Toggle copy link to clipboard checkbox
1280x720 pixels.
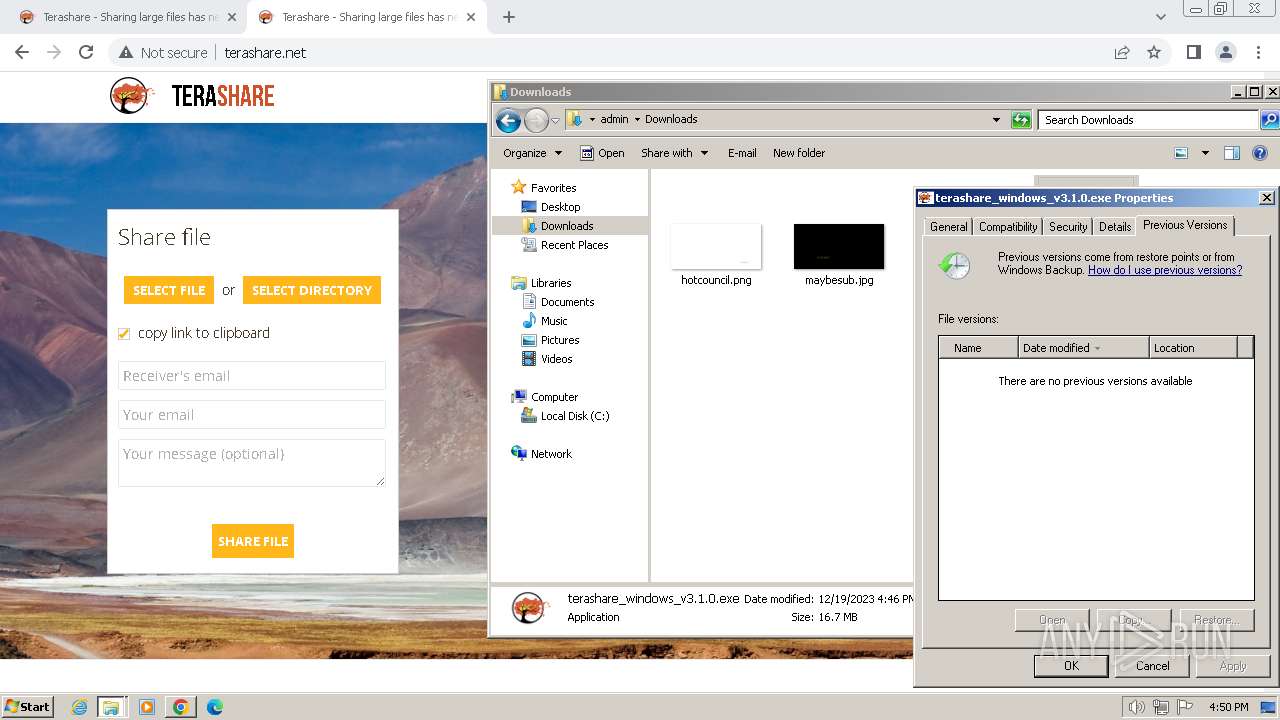pyautogui.click(x=124, y=334)
